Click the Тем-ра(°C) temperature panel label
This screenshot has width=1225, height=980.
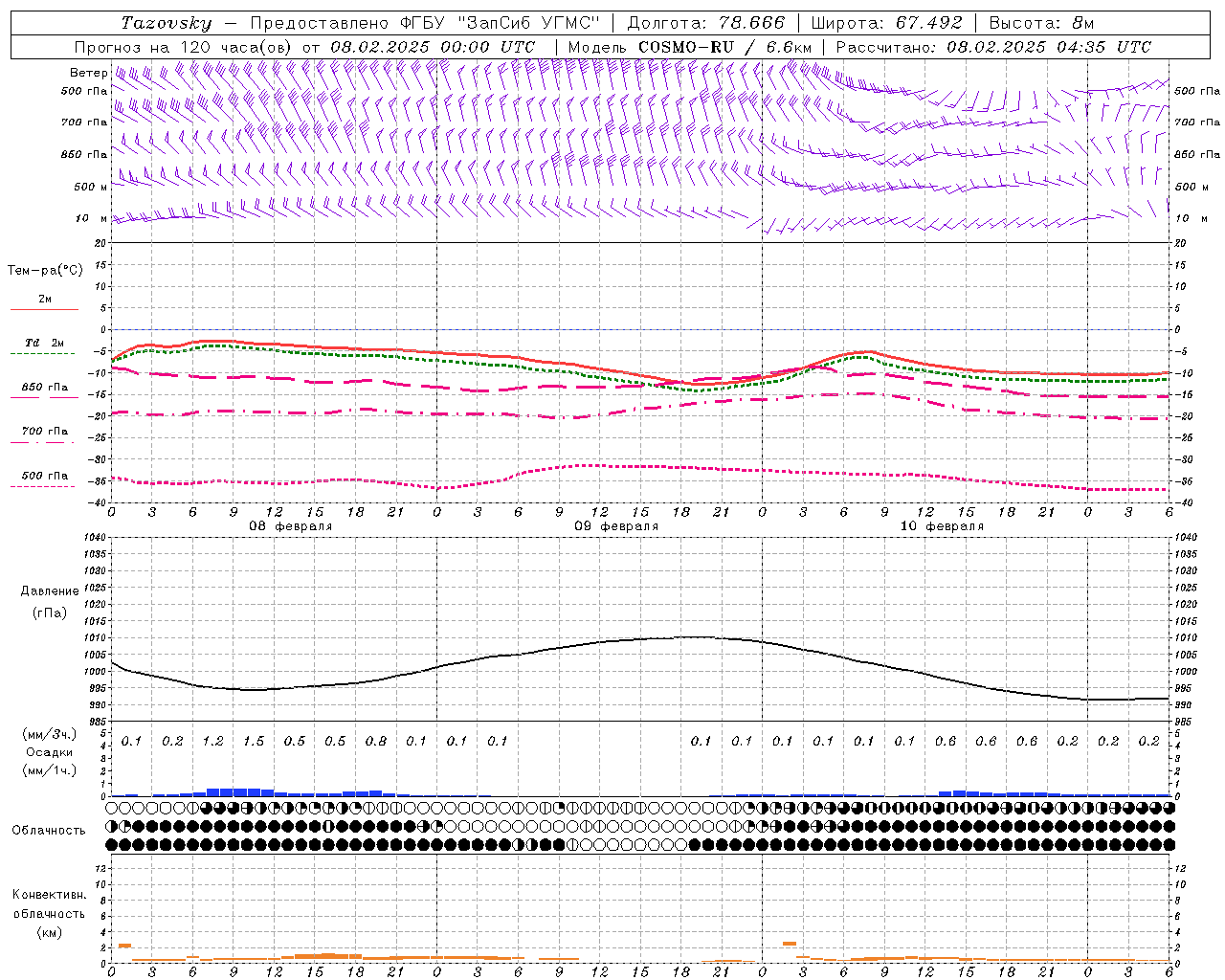coord(45,271)
